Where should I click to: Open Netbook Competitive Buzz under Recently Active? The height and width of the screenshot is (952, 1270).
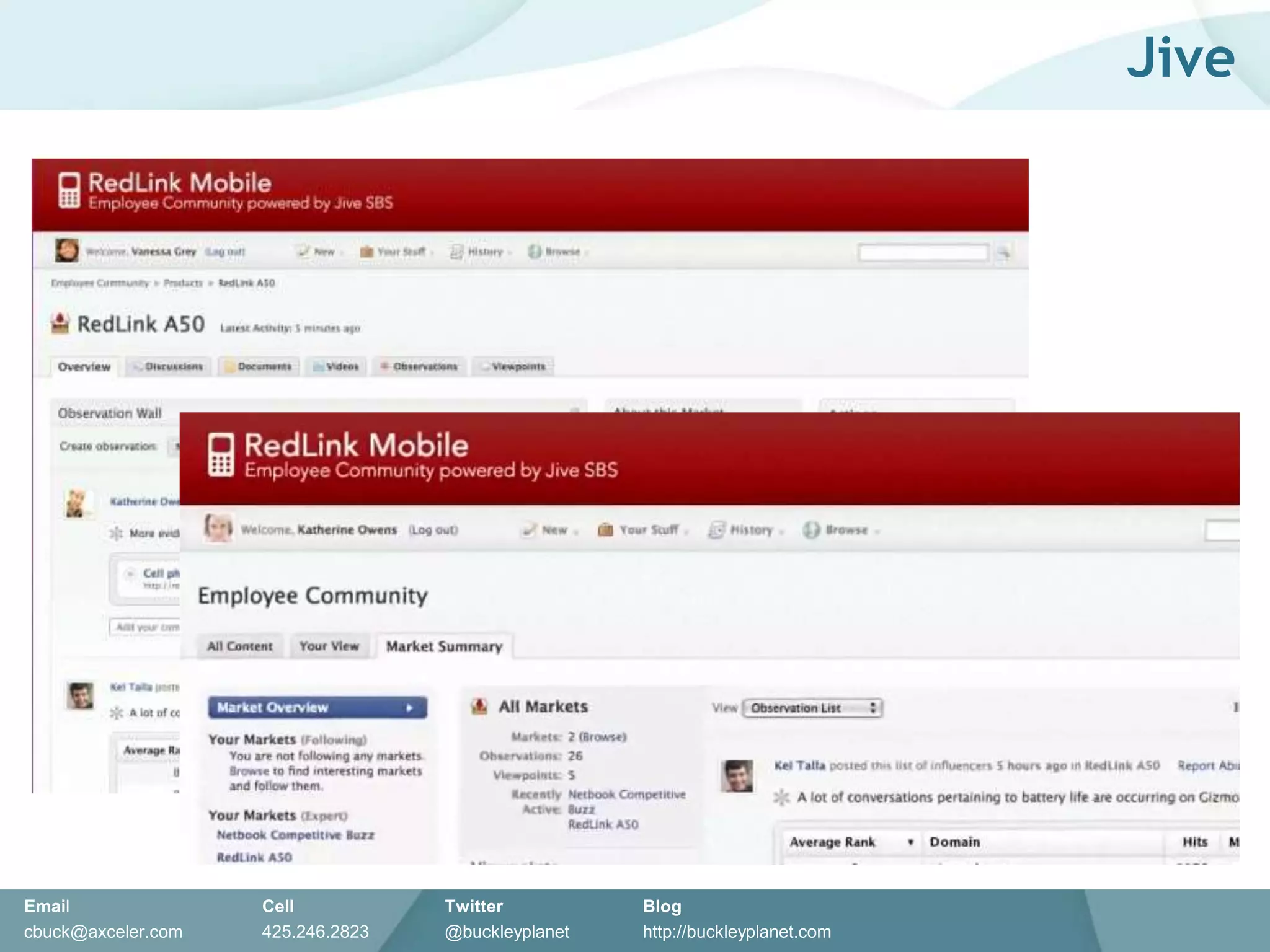pos(627,801)
